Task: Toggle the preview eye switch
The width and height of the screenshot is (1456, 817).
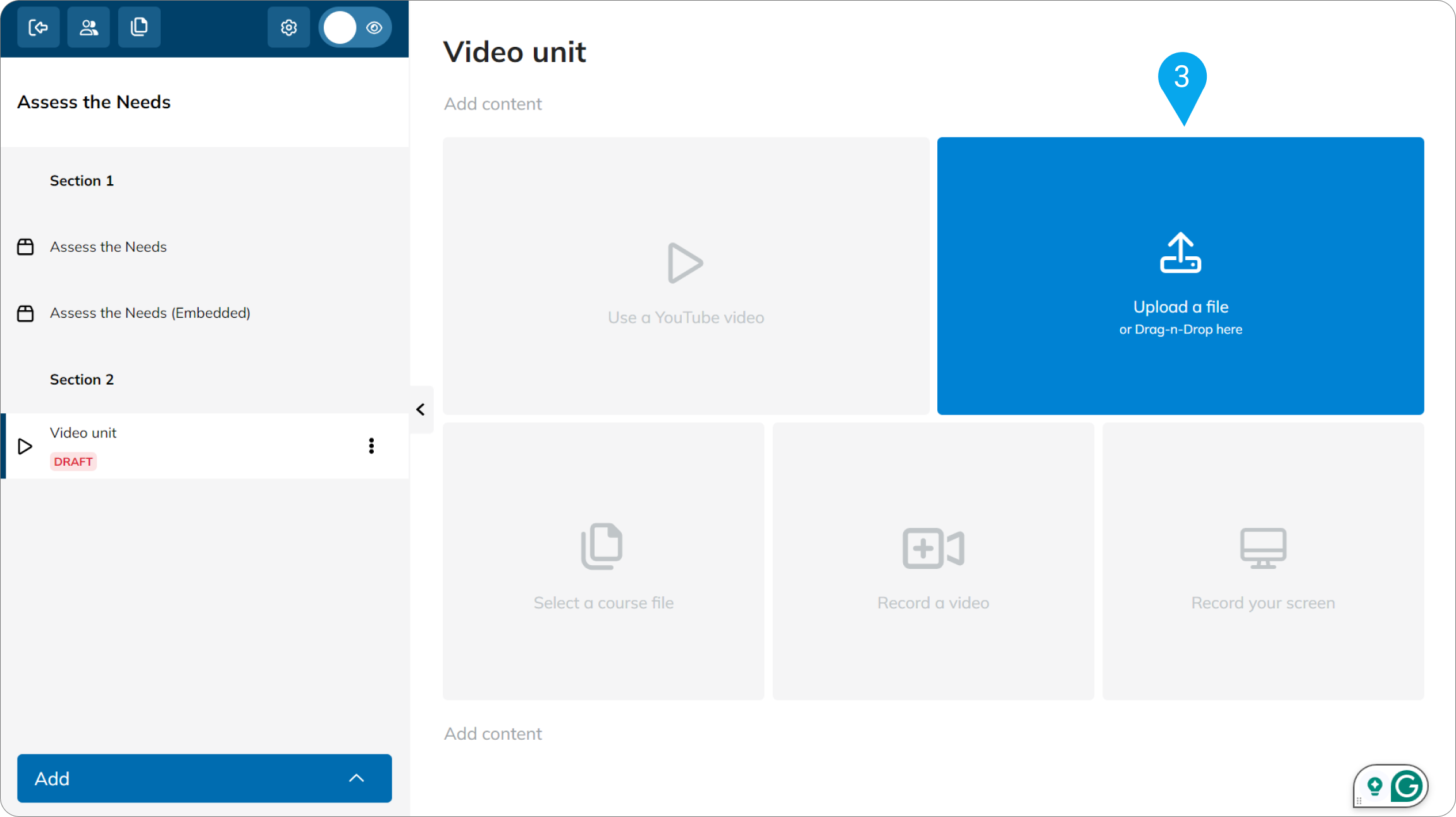Action: click(x=355, y=27)
